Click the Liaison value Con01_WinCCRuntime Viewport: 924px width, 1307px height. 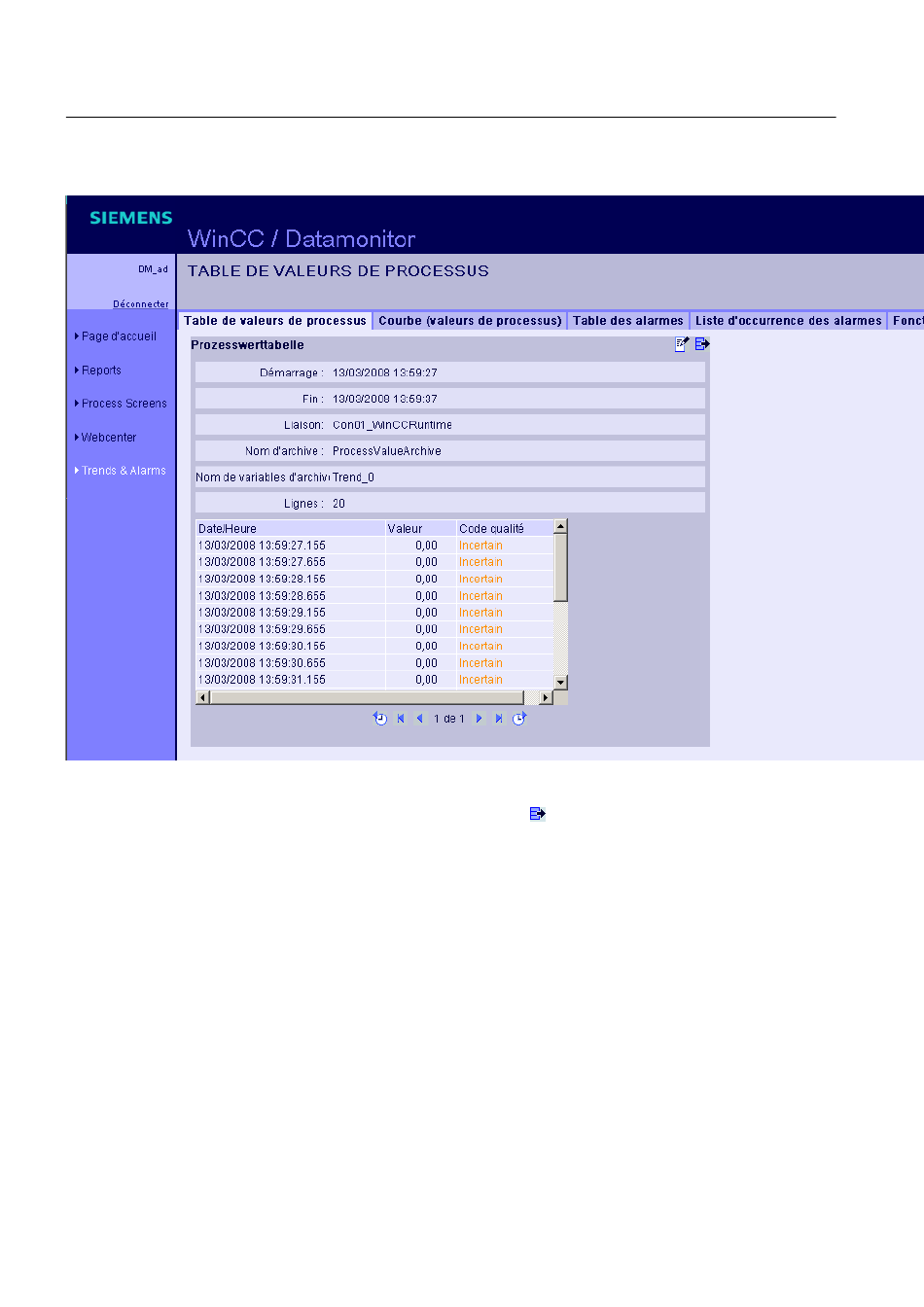tap(392, 425)
